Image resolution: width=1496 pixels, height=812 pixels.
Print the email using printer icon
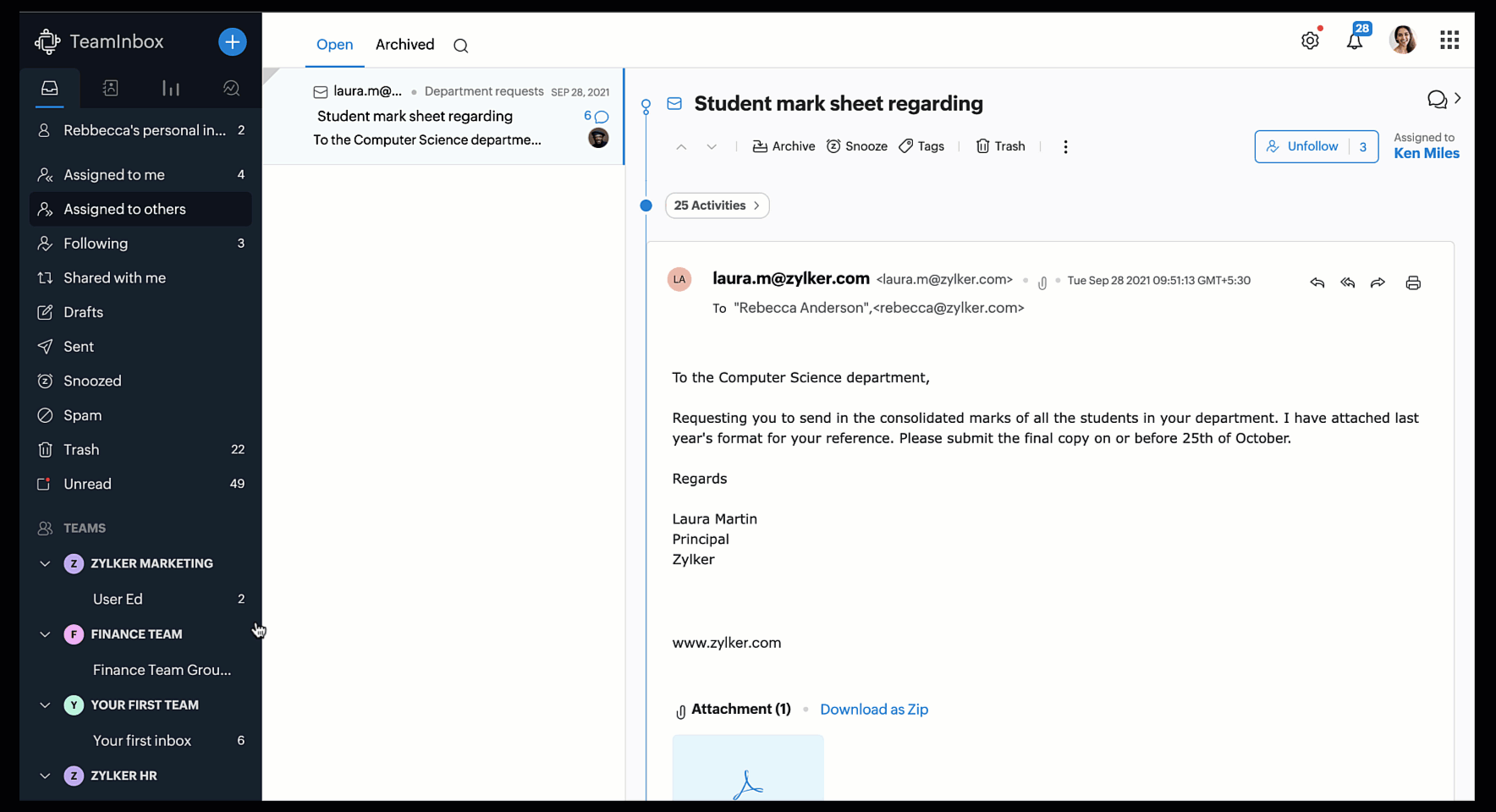click(1413, 283)
